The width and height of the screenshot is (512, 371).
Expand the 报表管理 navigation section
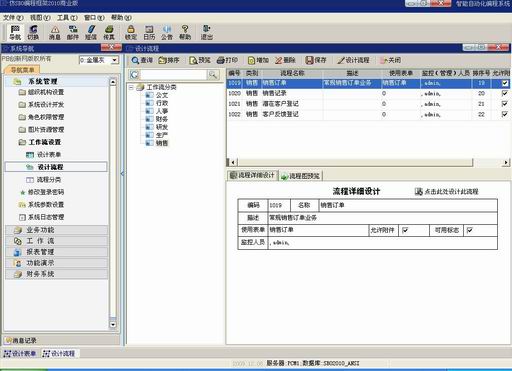tap(56, 252)
